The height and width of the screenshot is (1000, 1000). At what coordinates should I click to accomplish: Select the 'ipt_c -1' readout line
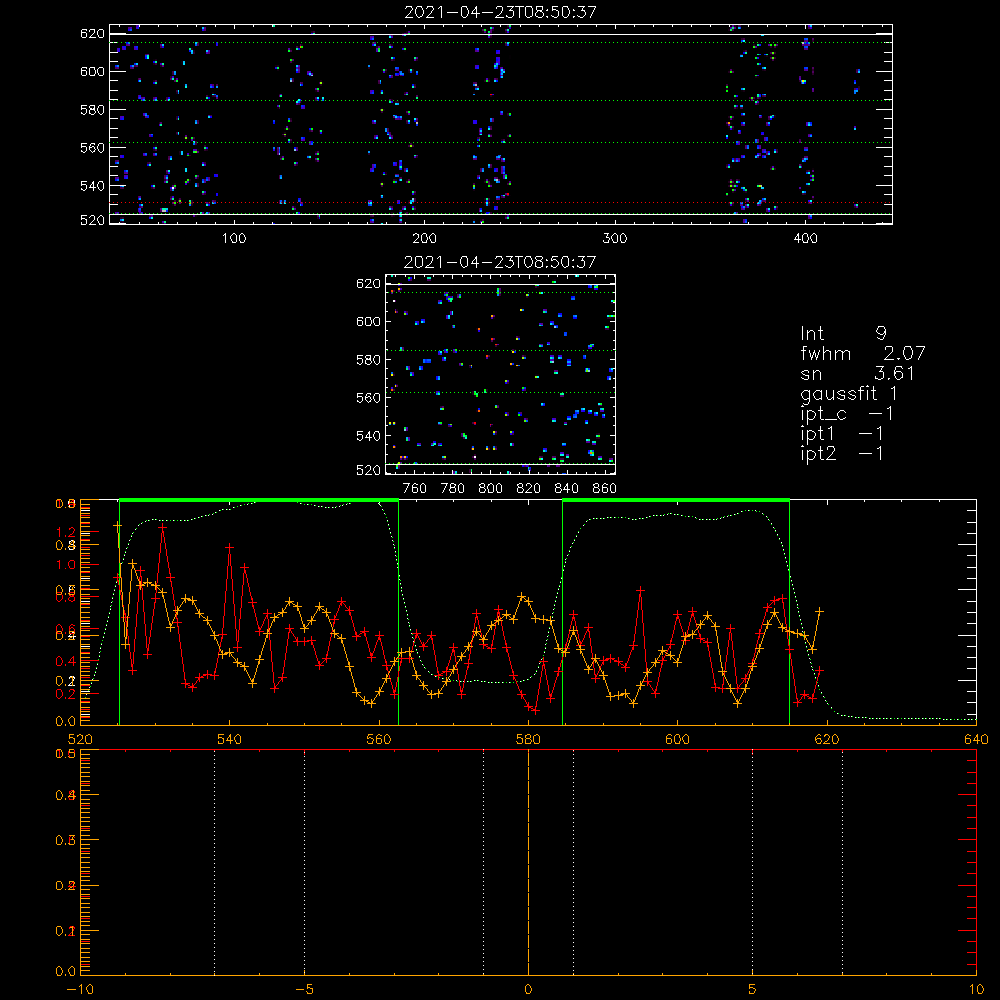coord(846,414)
